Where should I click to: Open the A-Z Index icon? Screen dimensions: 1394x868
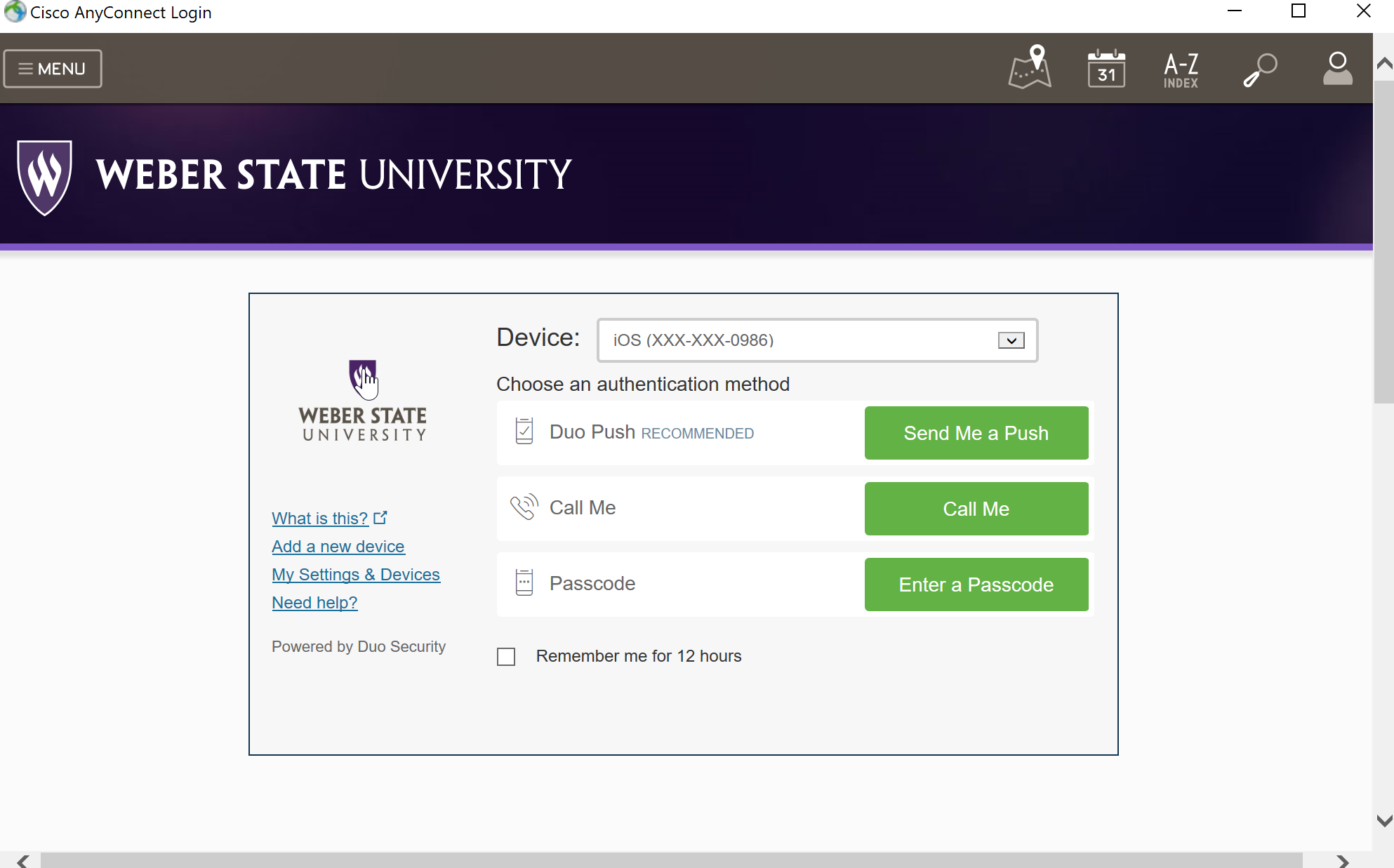coord(1181,69)
